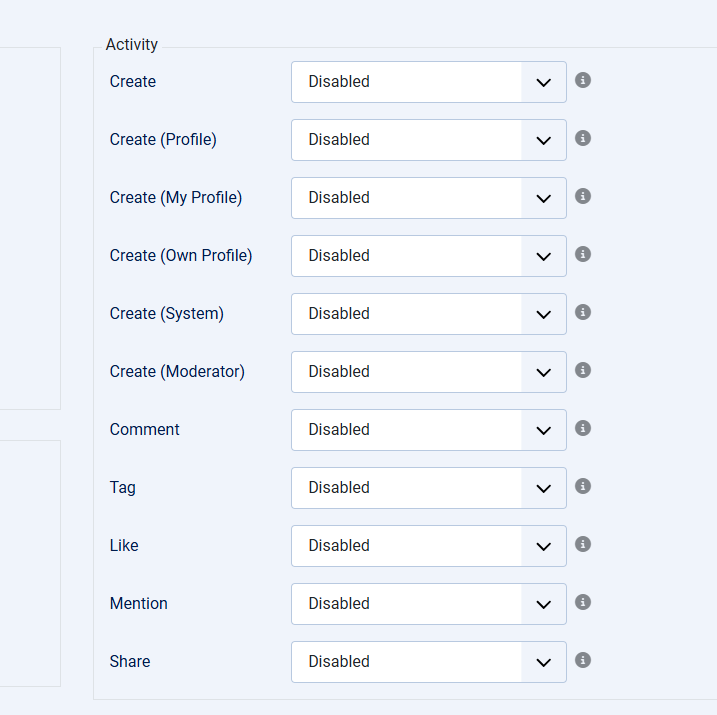Click the info icon next to Comment

pos(583,428)
